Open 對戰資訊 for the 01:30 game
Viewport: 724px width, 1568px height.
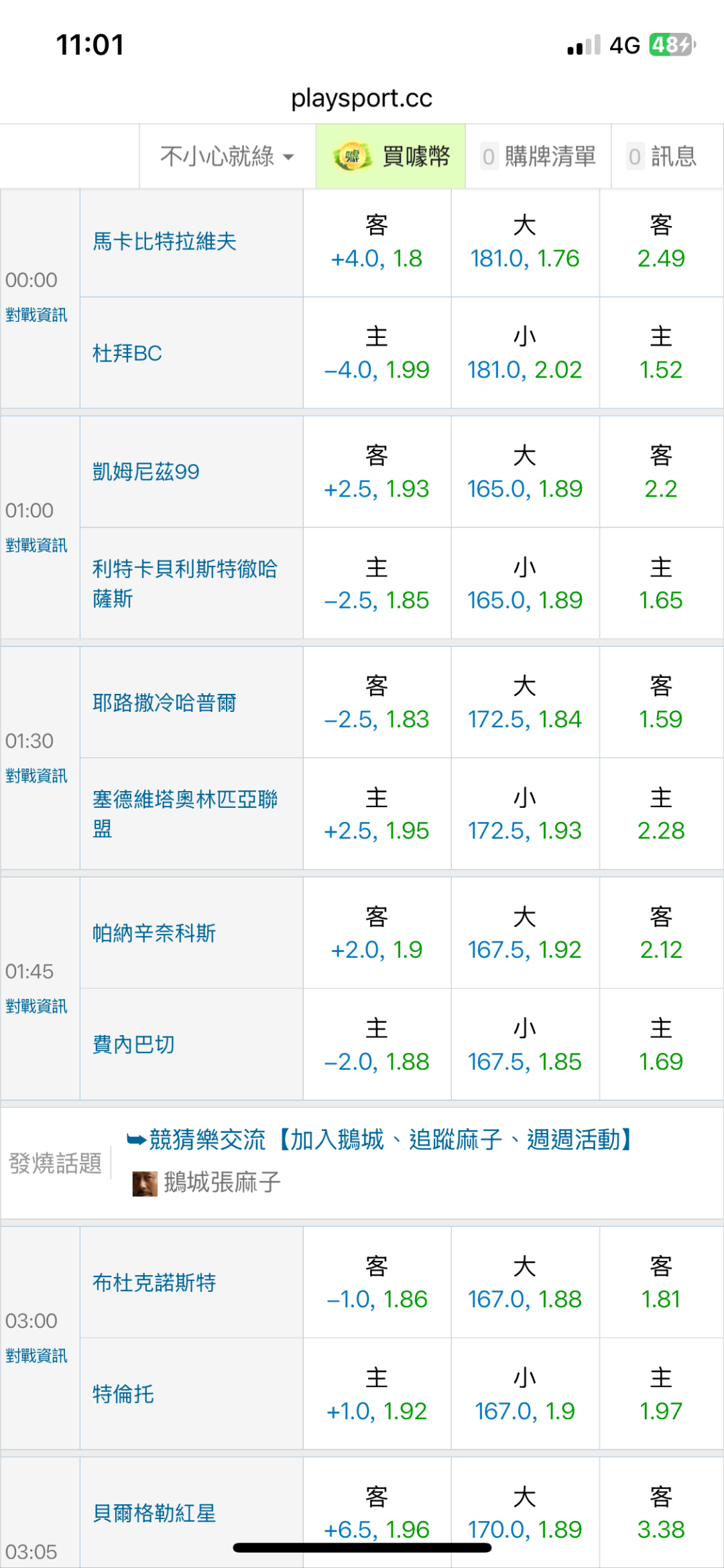coord(36,776)
